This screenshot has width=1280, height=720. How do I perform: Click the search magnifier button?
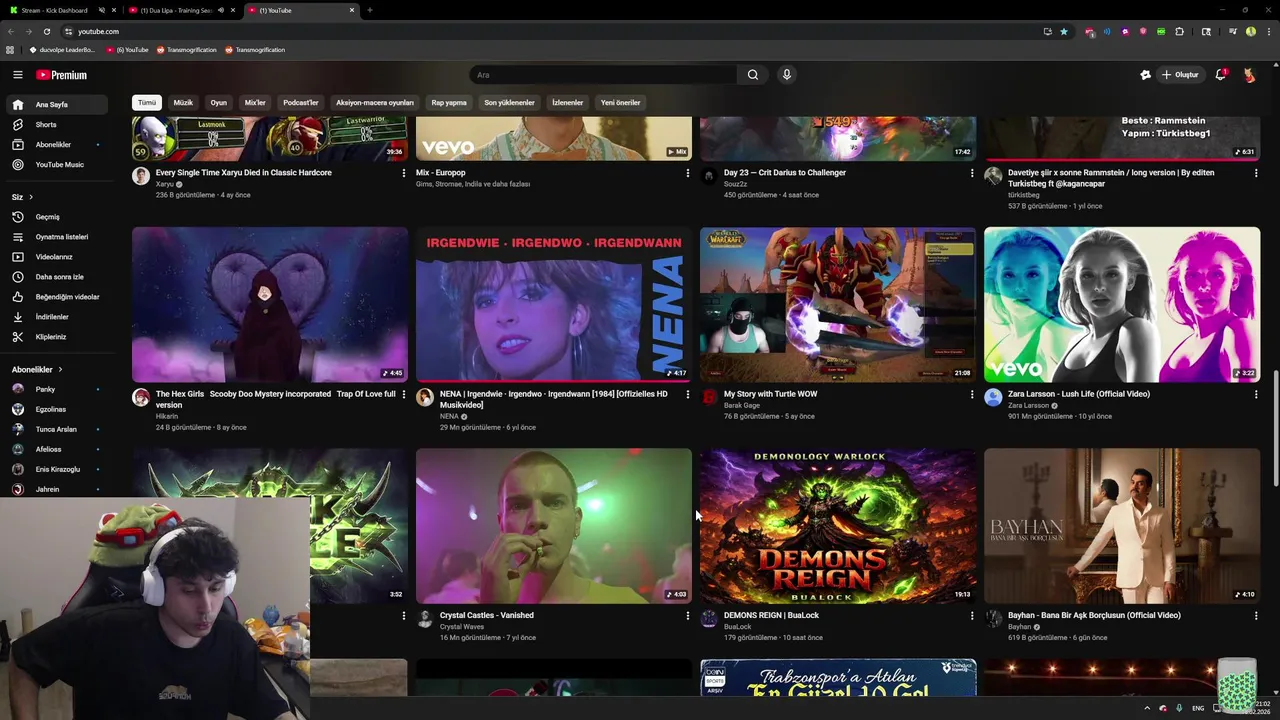click(x=753, y=75)
